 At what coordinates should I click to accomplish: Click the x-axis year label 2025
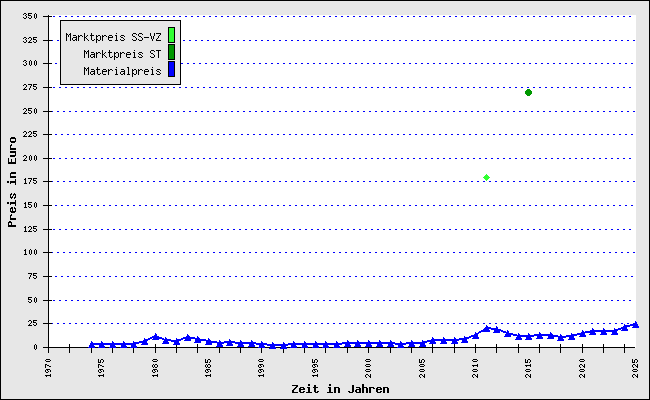pos(635,368)
